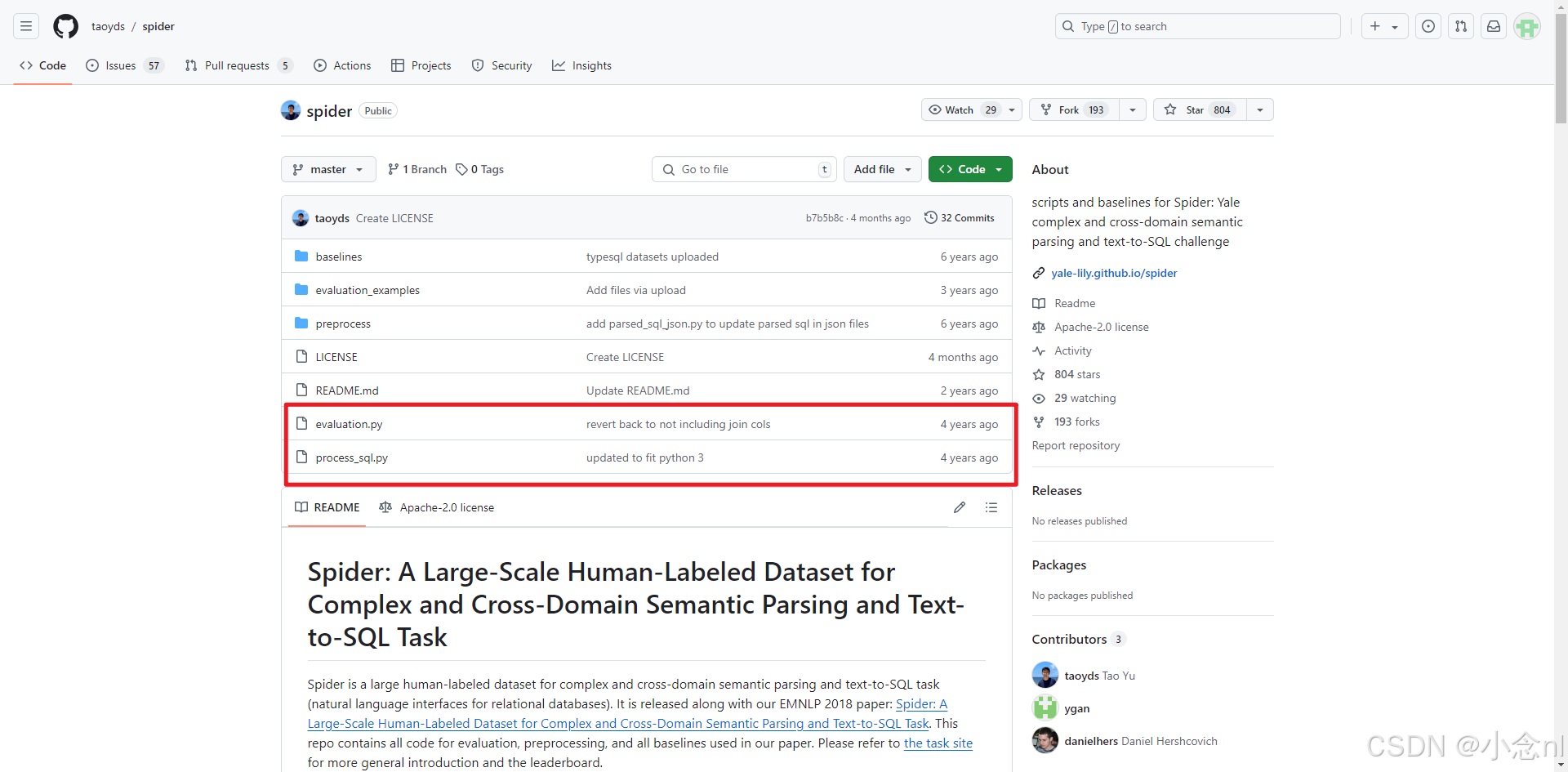Open the evaluation_examples folder
Screen dimensions: 1568x772
pos(367,290)
